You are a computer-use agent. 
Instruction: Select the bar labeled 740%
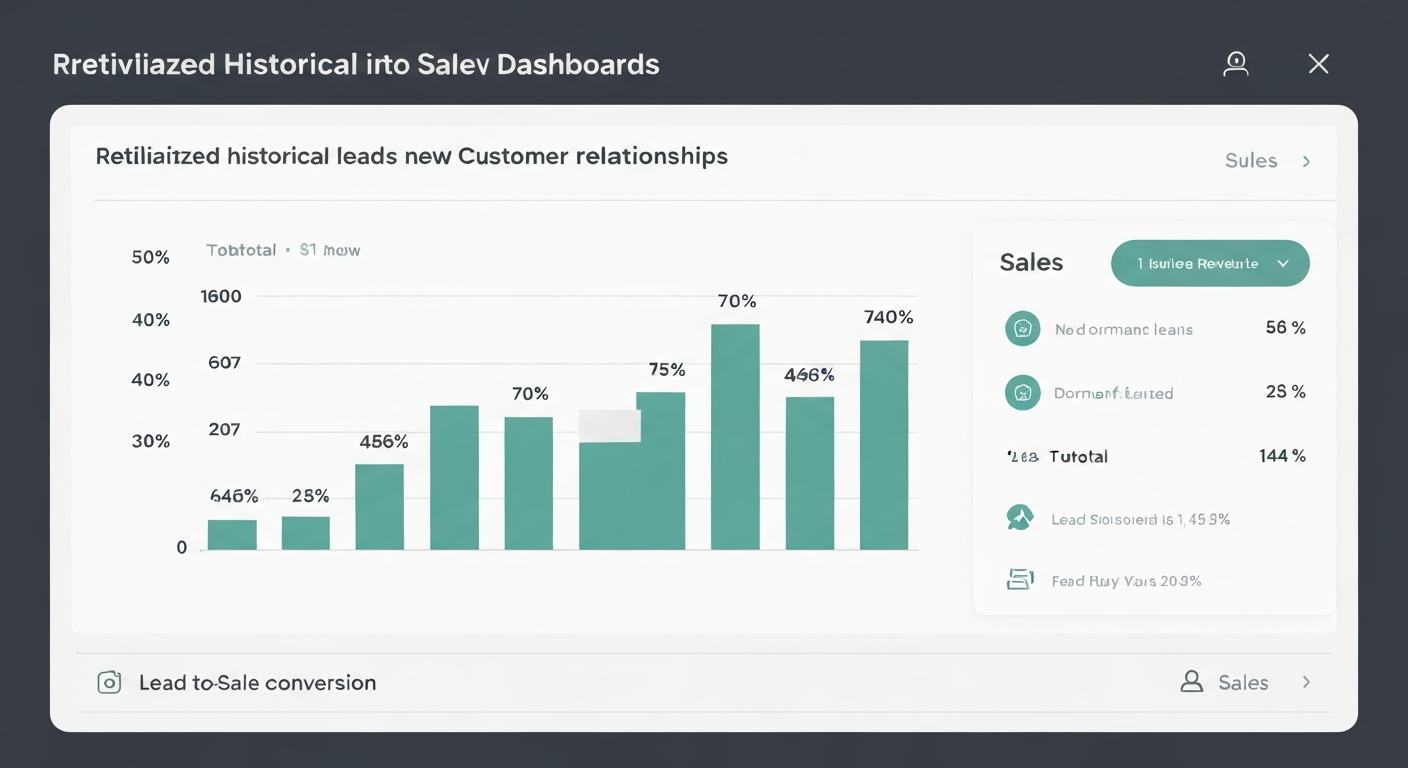point(884,445)
